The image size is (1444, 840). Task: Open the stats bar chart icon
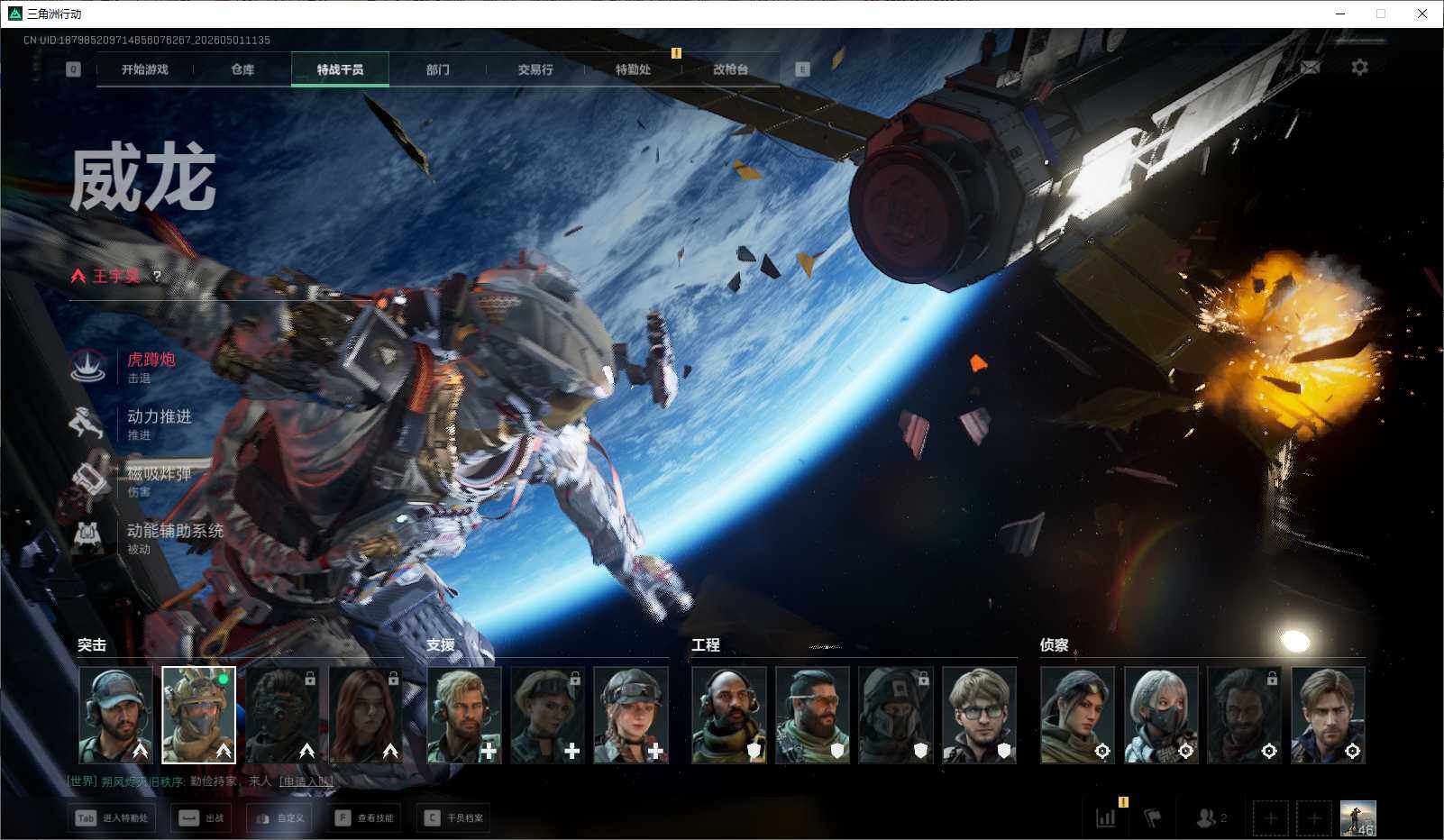[x=1106, y=817]
